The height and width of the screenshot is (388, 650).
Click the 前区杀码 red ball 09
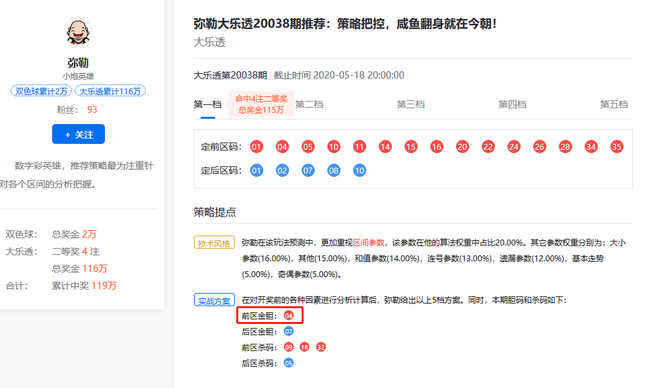289,347
